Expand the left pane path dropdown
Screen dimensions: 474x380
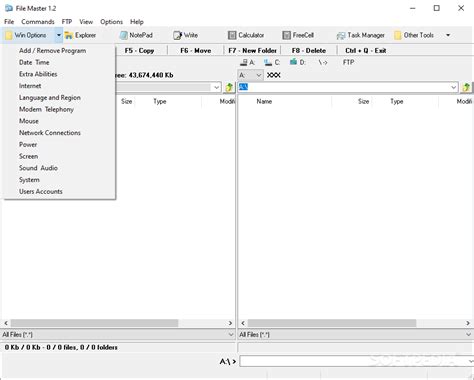coord(217,87)
